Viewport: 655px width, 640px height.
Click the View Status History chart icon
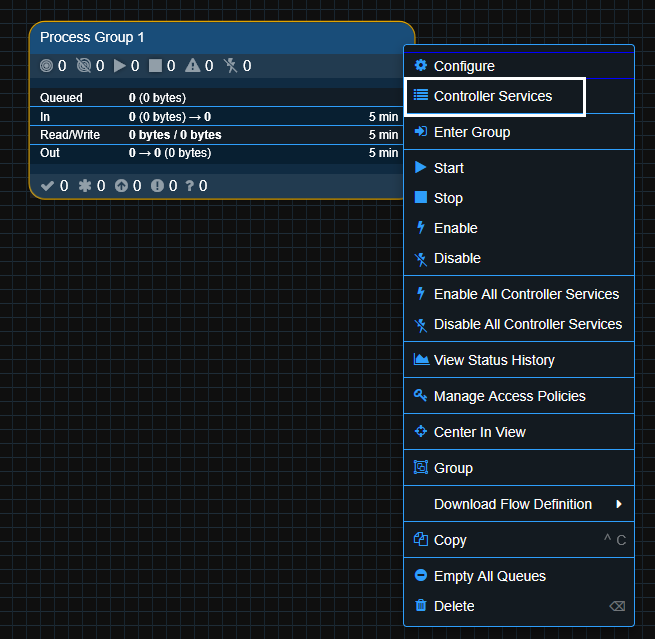tap(421, 359)
